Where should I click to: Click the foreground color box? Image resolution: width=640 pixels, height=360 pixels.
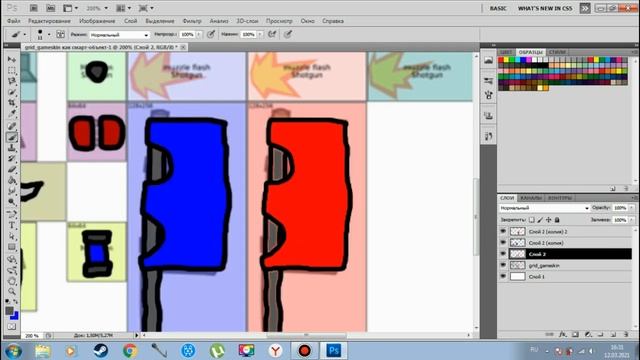pyautogui.click(x=9, y=311)
